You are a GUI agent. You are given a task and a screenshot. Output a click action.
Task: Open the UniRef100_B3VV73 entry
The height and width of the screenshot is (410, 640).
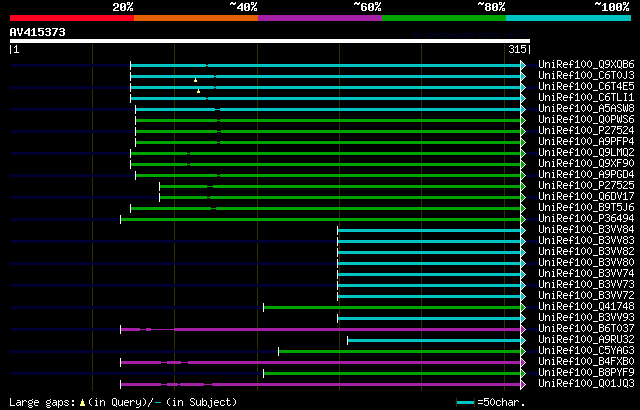point(586,285)
